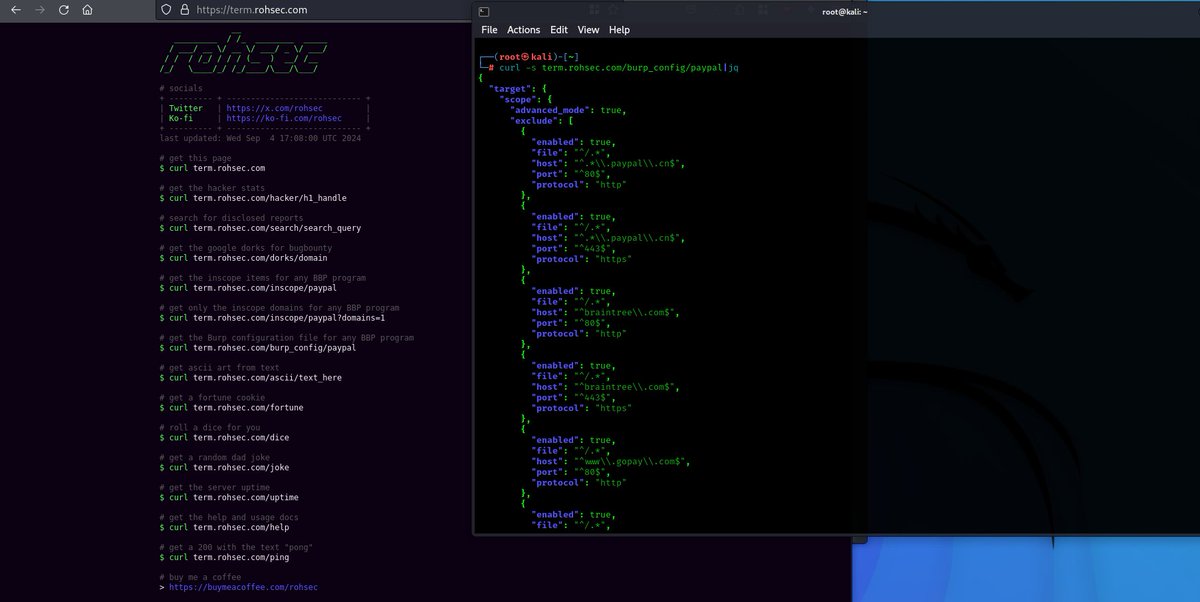Click the '# socials' heading text
This screenshot has height=602, width=1200.
pos(180,88)
